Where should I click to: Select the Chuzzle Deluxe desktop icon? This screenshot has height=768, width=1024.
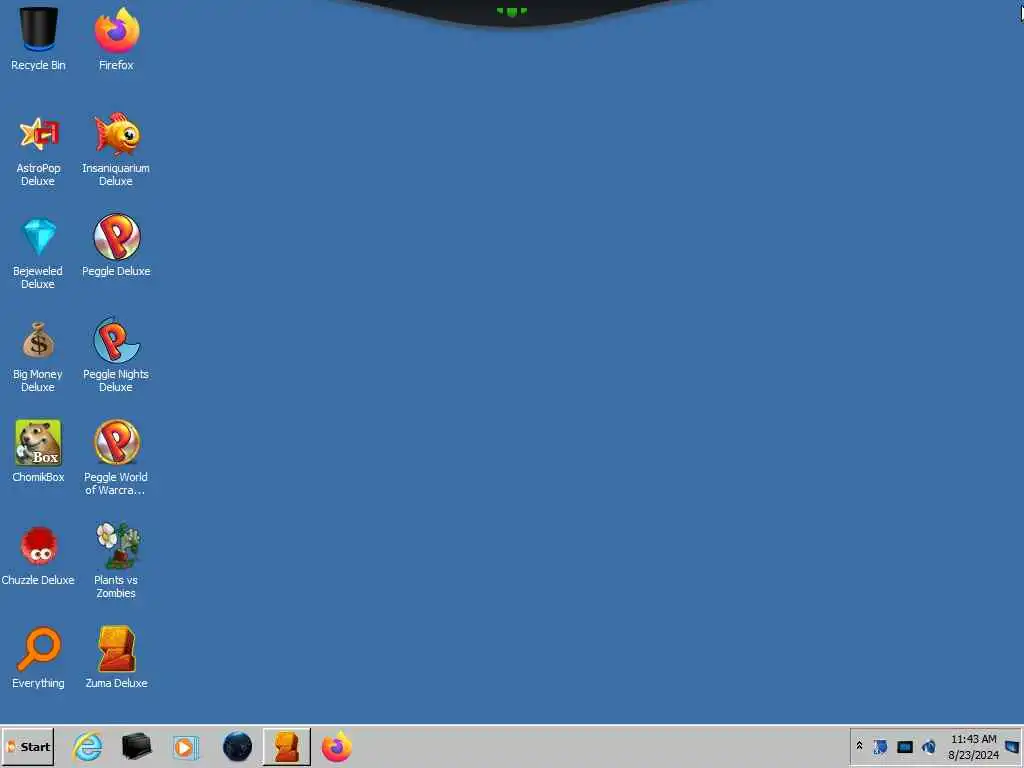tap(38, 555)
